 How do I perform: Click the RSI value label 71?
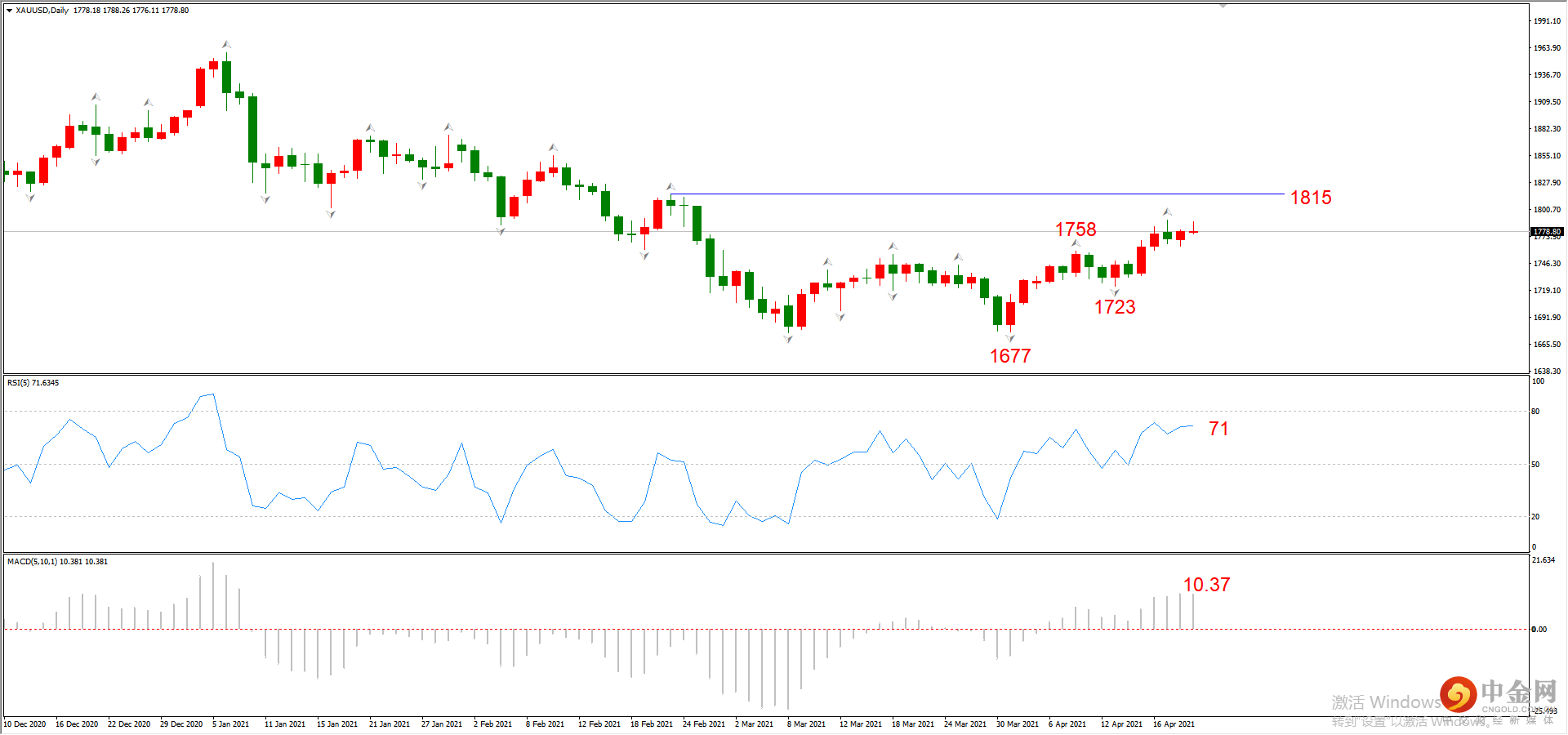tap(1218, 429)
